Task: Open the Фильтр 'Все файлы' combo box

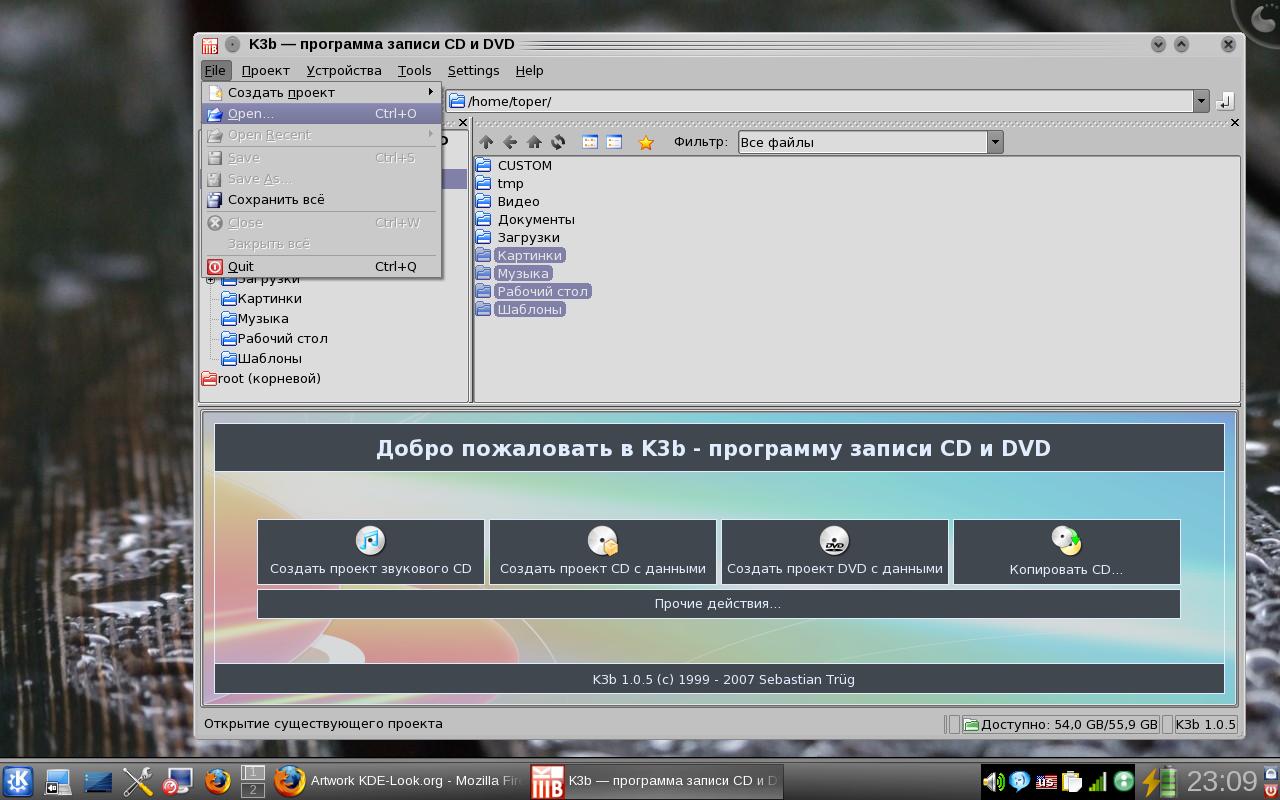Action: (870, 142)
